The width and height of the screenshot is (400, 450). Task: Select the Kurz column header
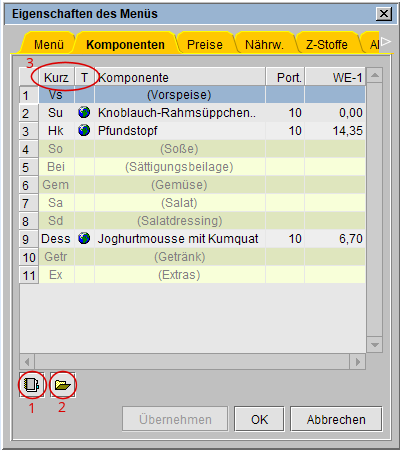pyautogui.click(x=56, y=77)
